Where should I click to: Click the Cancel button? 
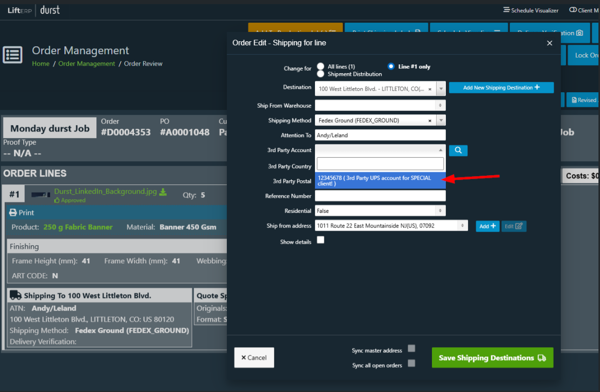pos(254,358)
